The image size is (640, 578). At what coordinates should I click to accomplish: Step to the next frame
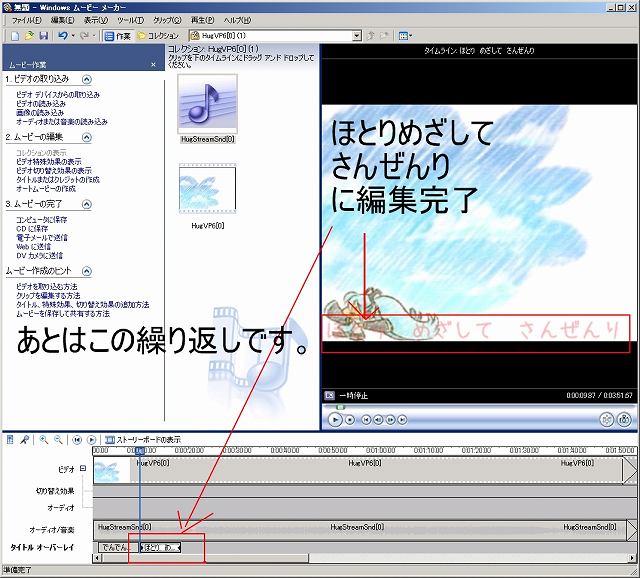click(390, 420)
